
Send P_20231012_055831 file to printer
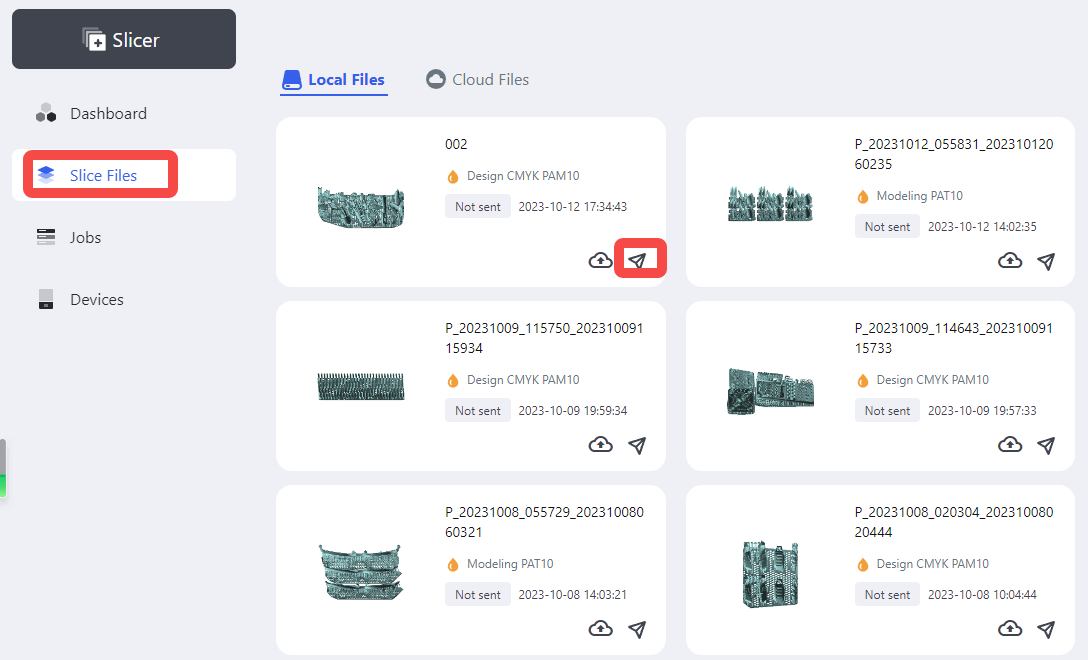[1046, 261]
